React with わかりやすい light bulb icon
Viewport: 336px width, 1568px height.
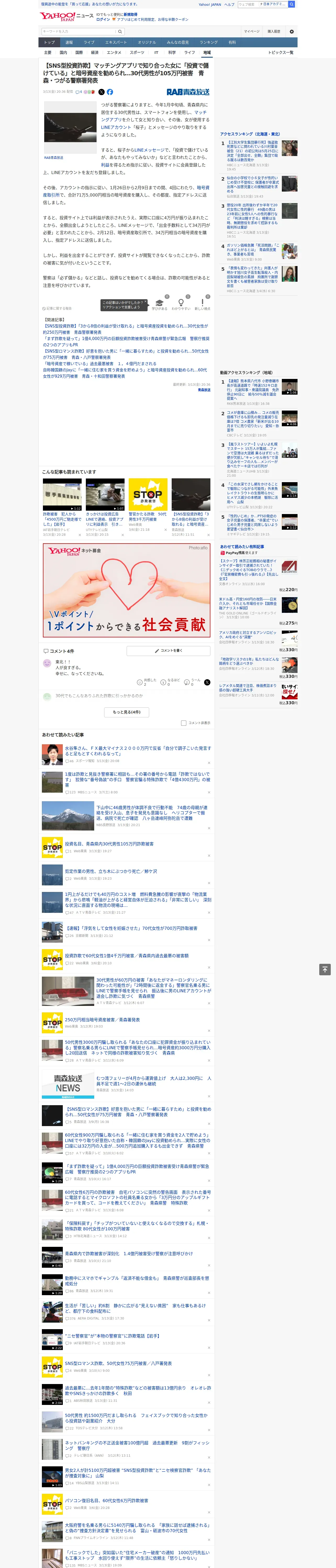click(181, 303)
